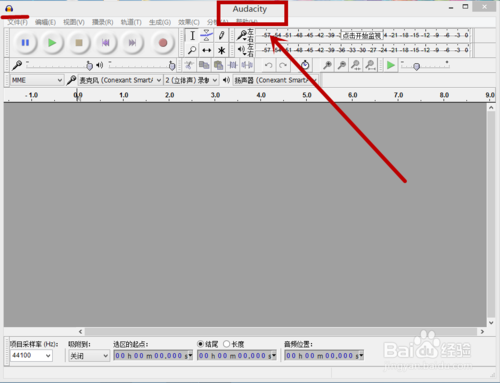The width and height of the screenshot is (500, 383).
Task: Open the recording meter microphone menu
Action: point(242,35)
